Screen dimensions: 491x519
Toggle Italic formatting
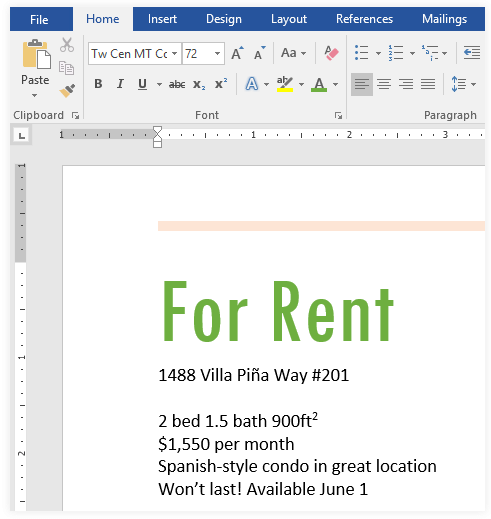[x=120, y=84]
